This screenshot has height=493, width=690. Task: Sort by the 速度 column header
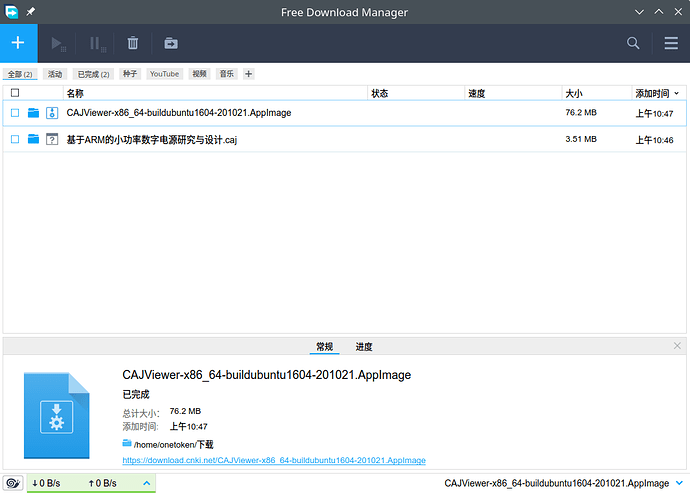click(x=513, y=93)
